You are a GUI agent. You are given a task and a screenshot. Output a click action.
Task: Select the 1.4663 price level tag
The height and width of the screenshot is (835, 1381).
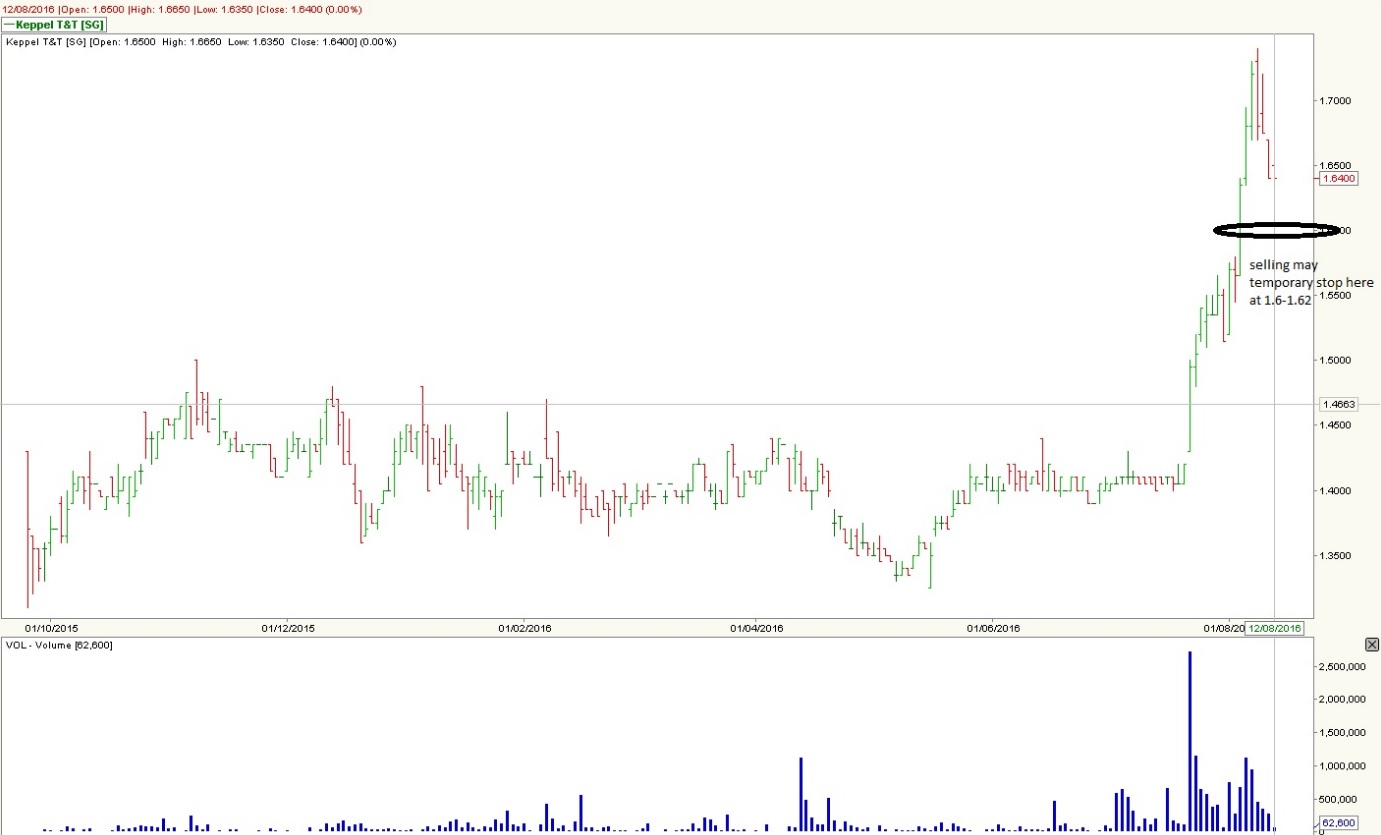[1339, 404]
